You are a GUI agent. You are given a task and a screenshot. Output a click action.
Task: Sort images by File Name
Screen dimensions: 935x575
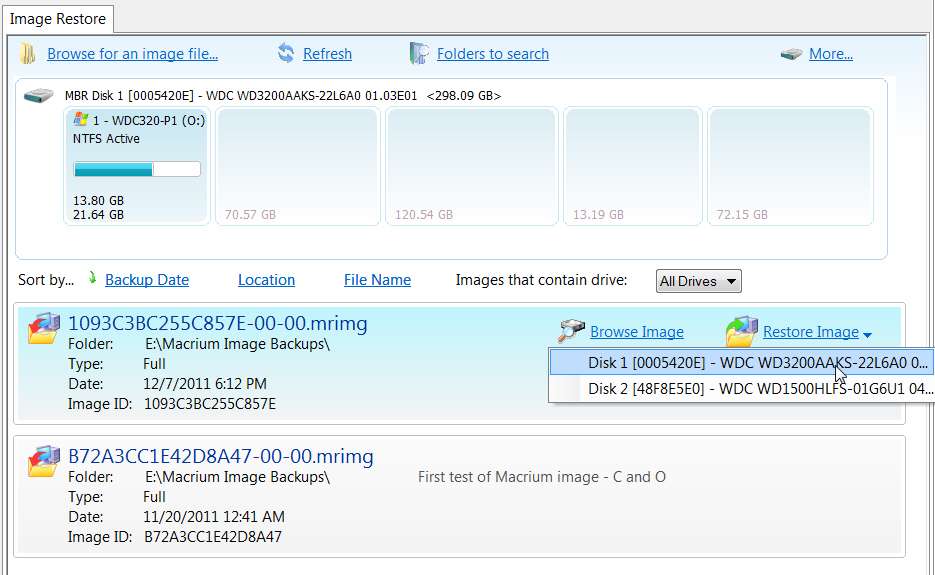coord(377,280)
